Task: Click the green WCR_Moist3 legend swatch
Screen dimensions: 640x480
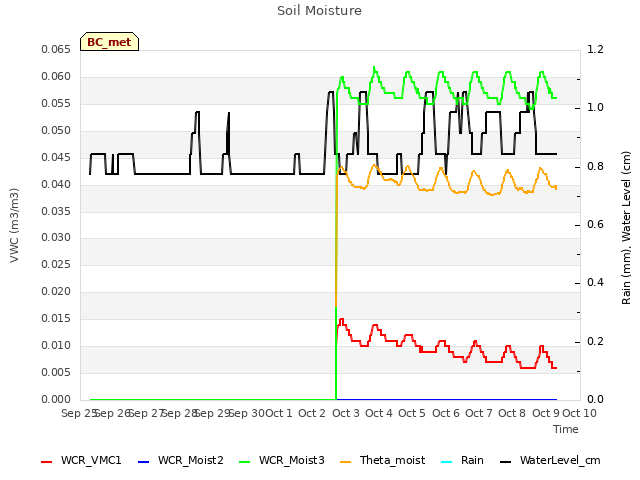Action: coord(244,462)
